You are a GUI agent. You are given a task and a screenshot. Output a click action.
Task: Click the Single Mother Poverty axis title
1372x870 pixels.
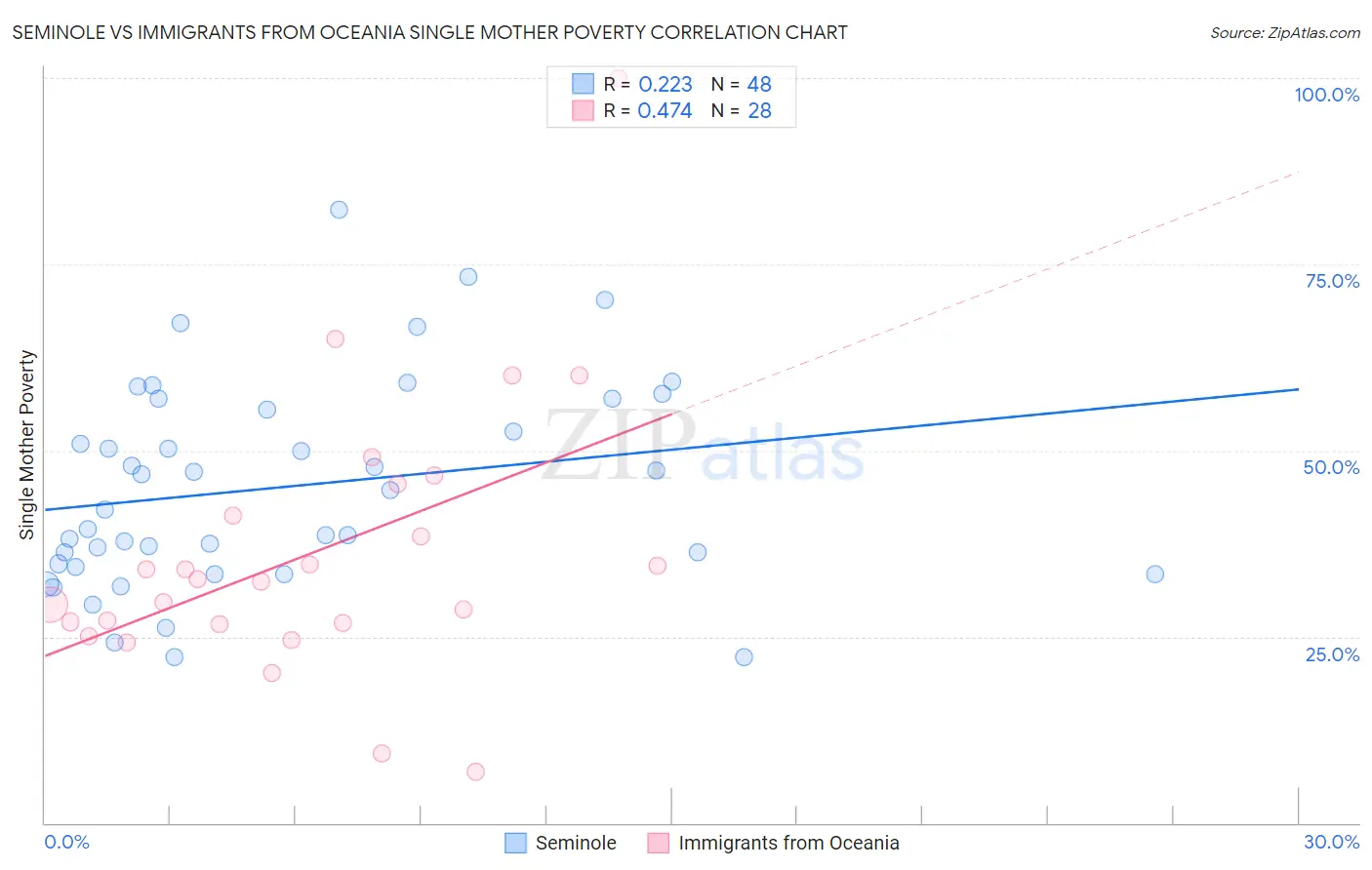27,445
